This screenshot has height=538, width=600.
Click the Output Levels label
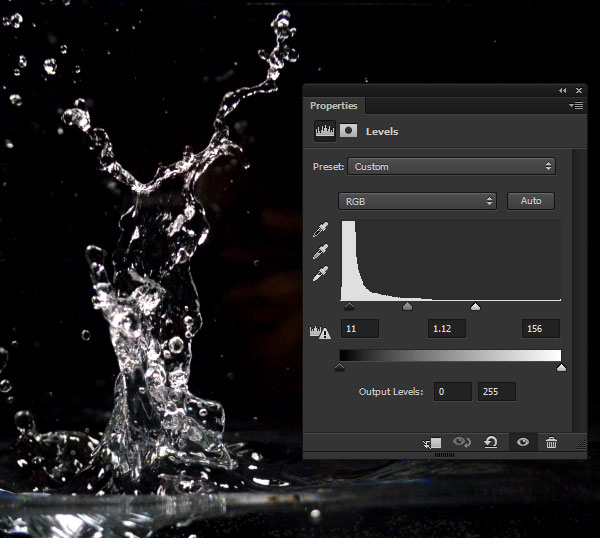point(391,392)
